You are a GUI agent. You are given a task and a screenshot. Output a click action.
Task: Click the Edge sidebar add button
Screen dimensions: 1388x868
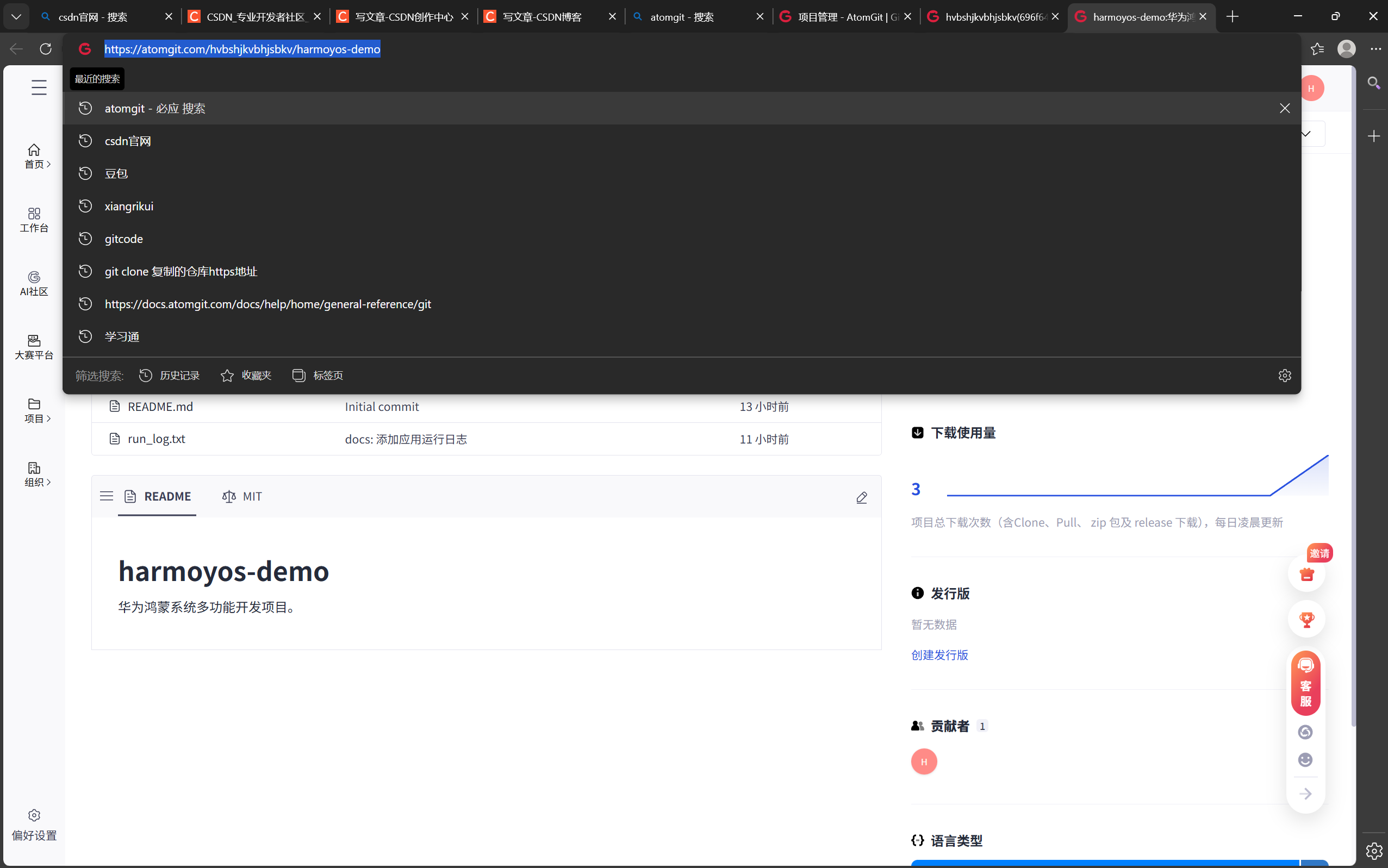[x=1374, y=136]
